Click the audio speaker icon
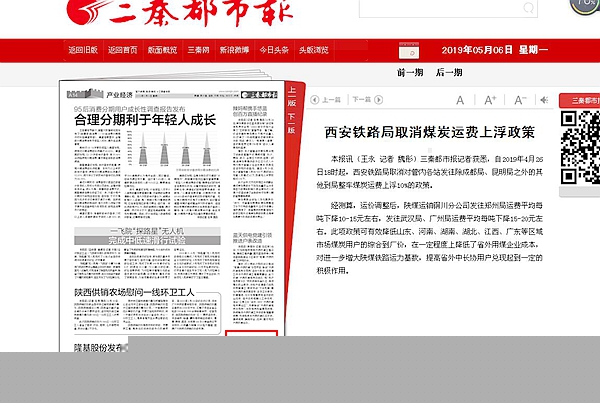 click(x=544, y=100)
